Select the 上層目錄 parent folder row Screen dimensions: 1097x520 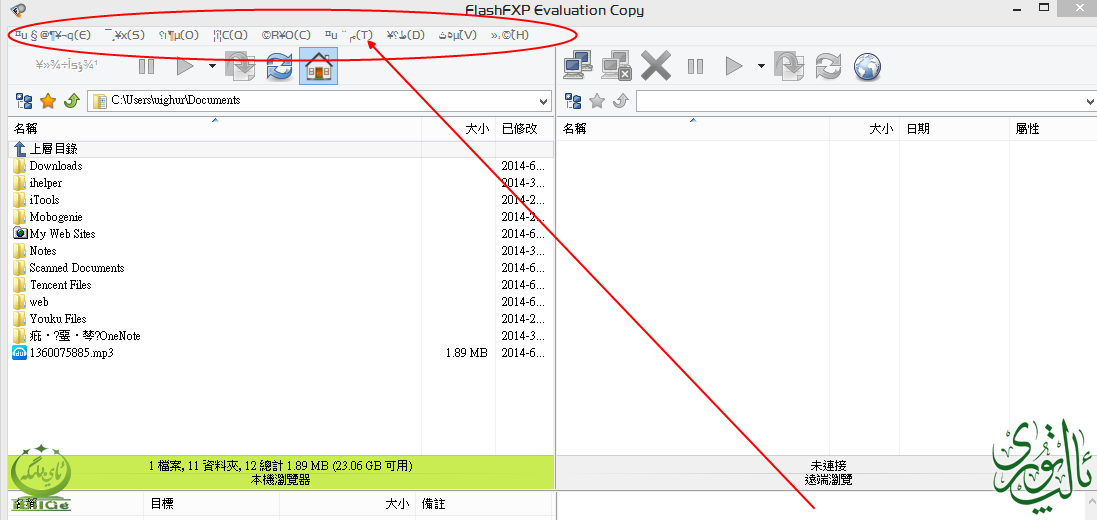pyautogui.click(x=281, y=149)
